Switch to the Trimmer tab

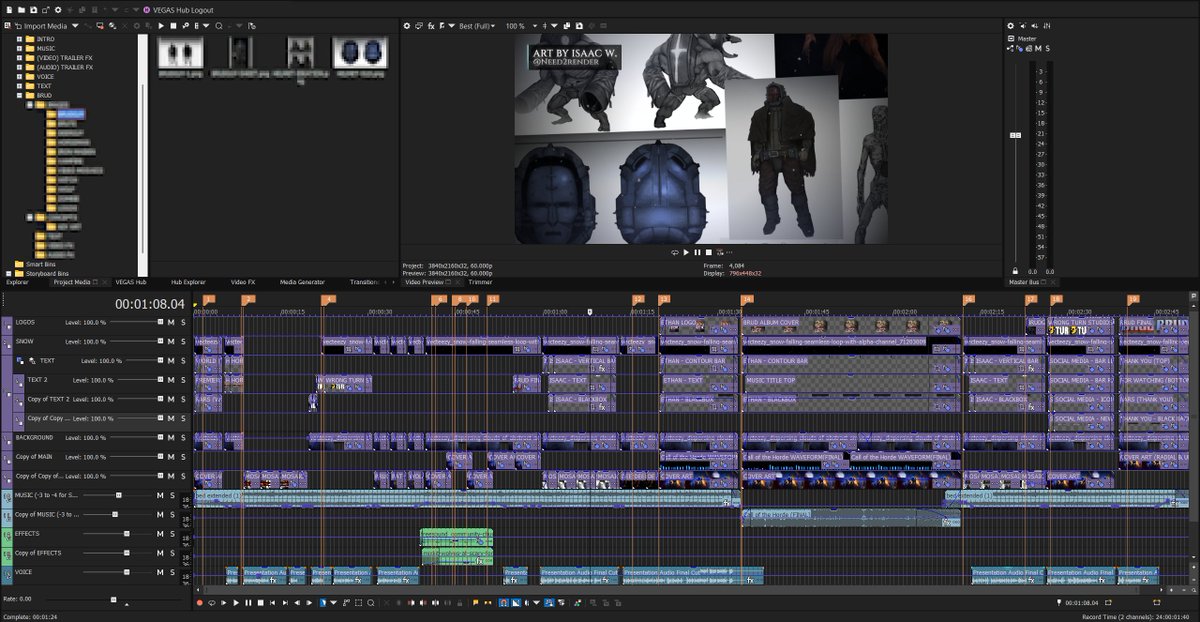[x=480, y=282]
